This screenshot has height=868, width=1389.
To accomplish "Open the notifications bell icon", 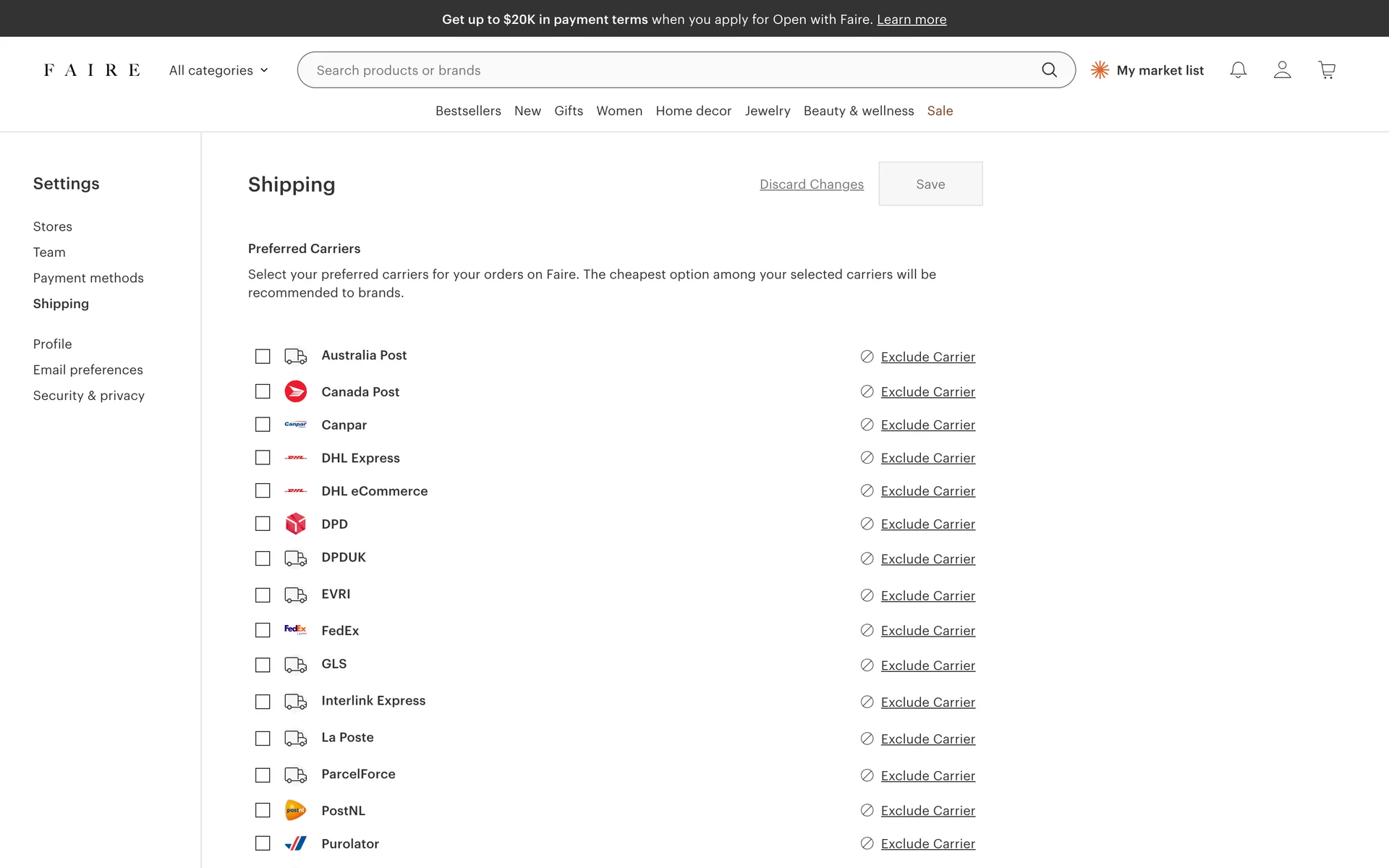I will (1238, 70).
